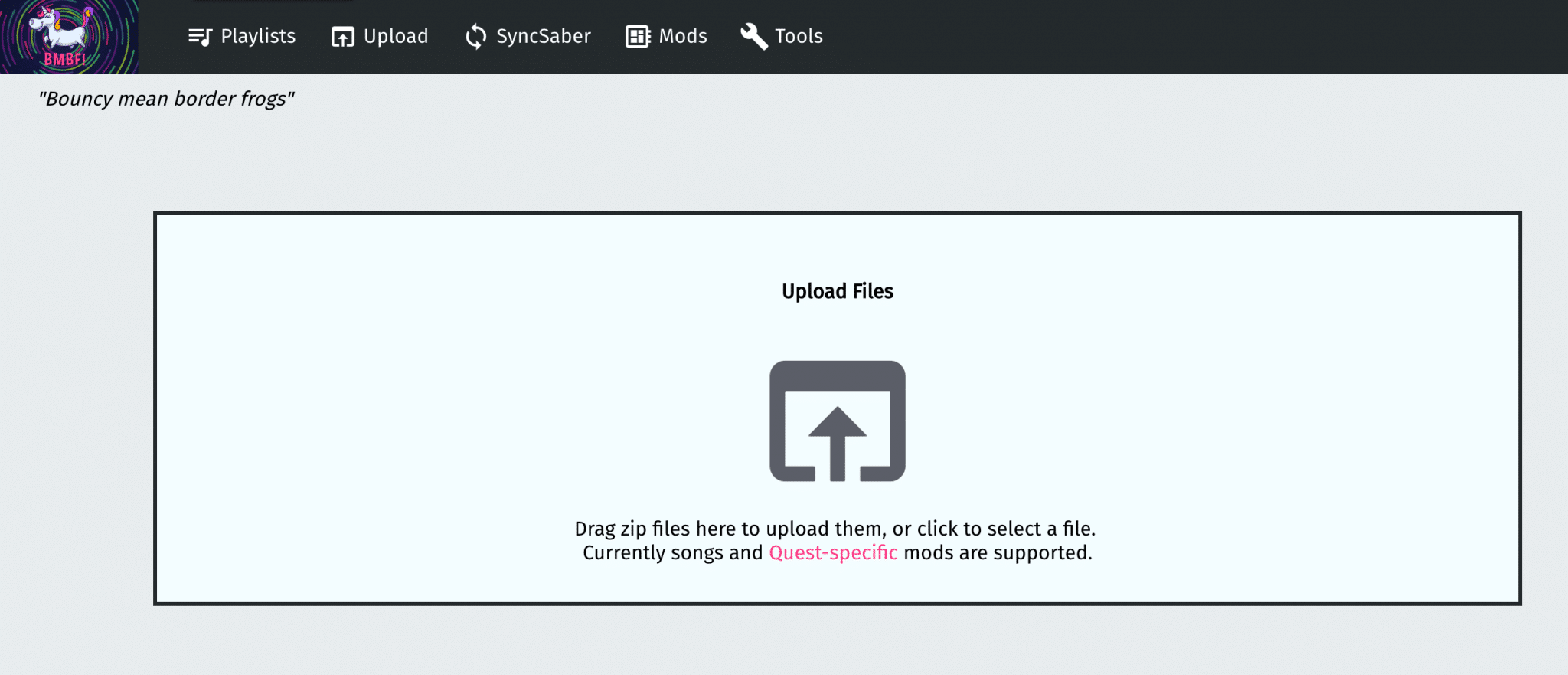Follow the pink Quest-specific link
Viewport: 1568px width, 675px height.
tap(833, 552)
